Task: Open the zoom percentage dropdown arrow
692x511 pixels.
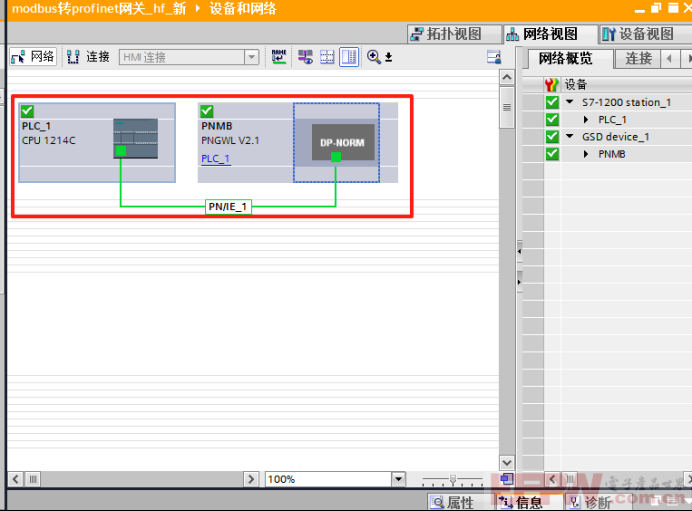Action: (399, 479)
